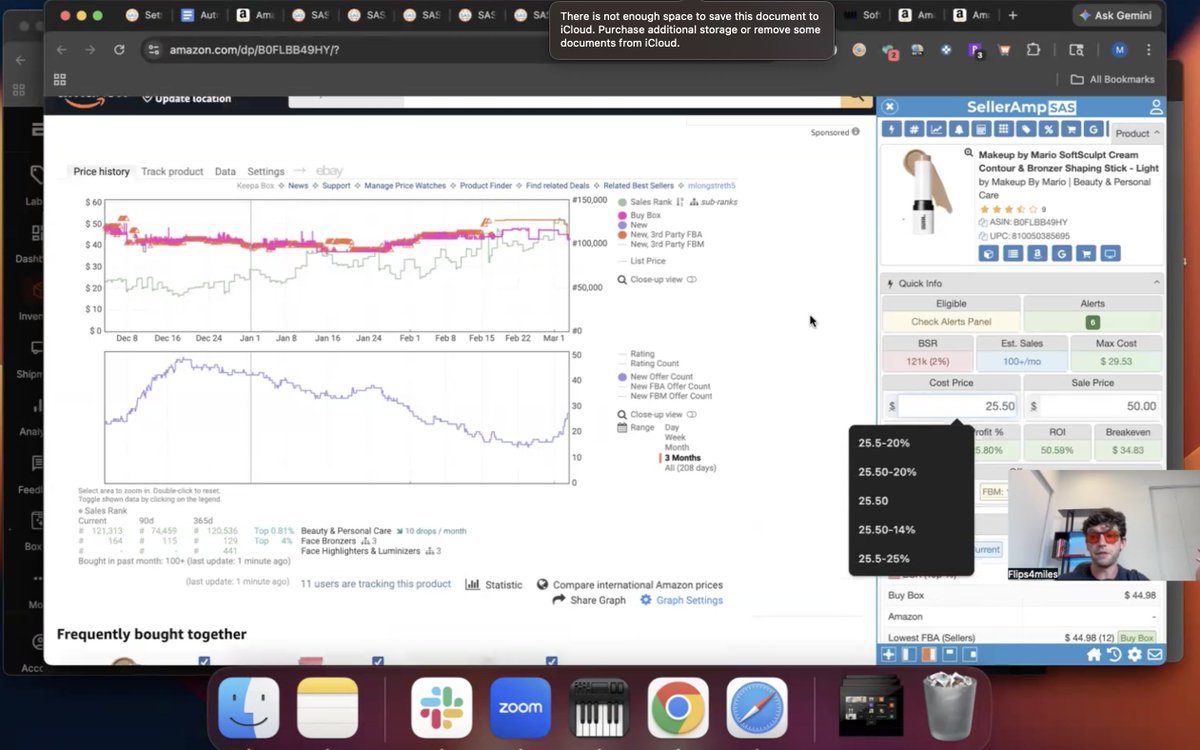Select 25.5-25% autocomplete suggestion
This screenshot has height=750, width=1200.
911,559
